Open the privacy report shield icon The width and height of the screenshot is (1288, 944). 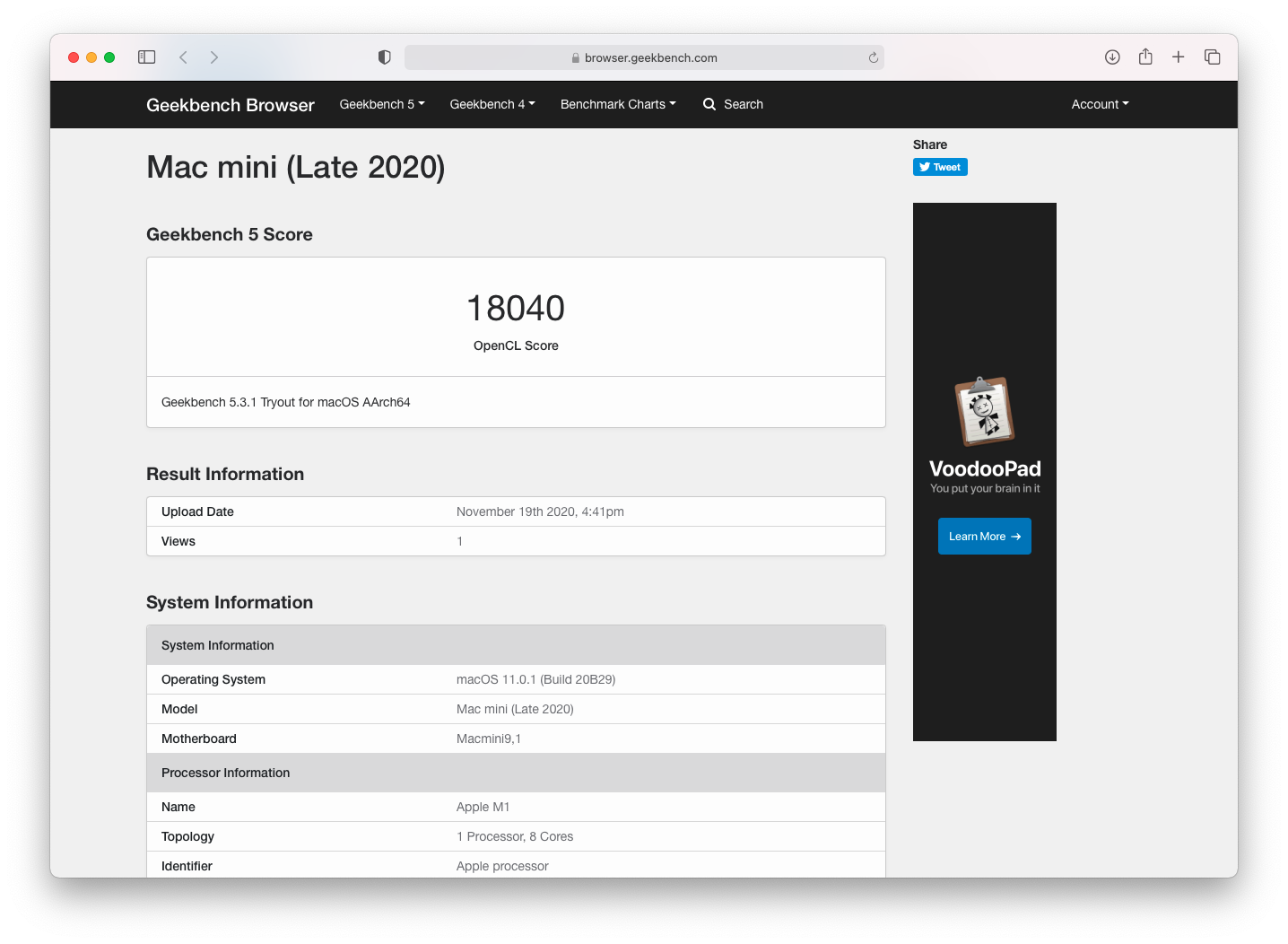pyautogui.click(x=385, y=57)
